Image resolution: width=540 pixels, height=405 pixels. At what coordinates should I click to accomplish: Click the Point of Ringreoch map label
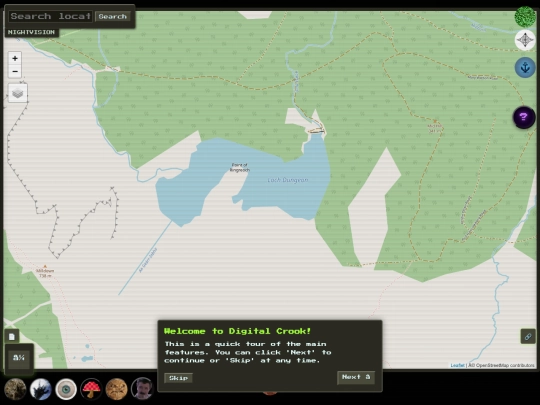coord(239,167)
